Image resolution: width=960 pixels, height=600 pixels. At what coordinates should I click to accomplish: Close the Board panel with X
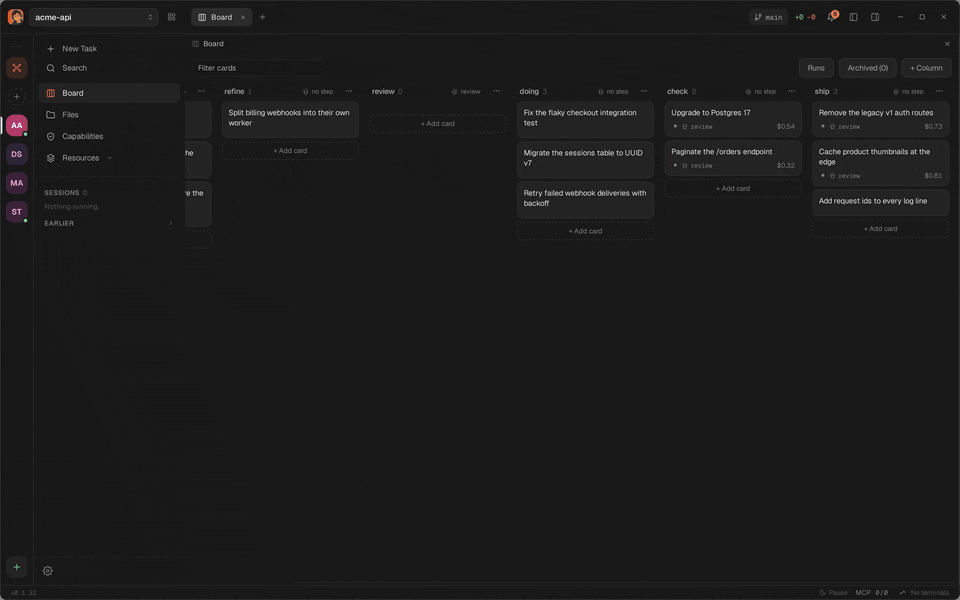947,43
